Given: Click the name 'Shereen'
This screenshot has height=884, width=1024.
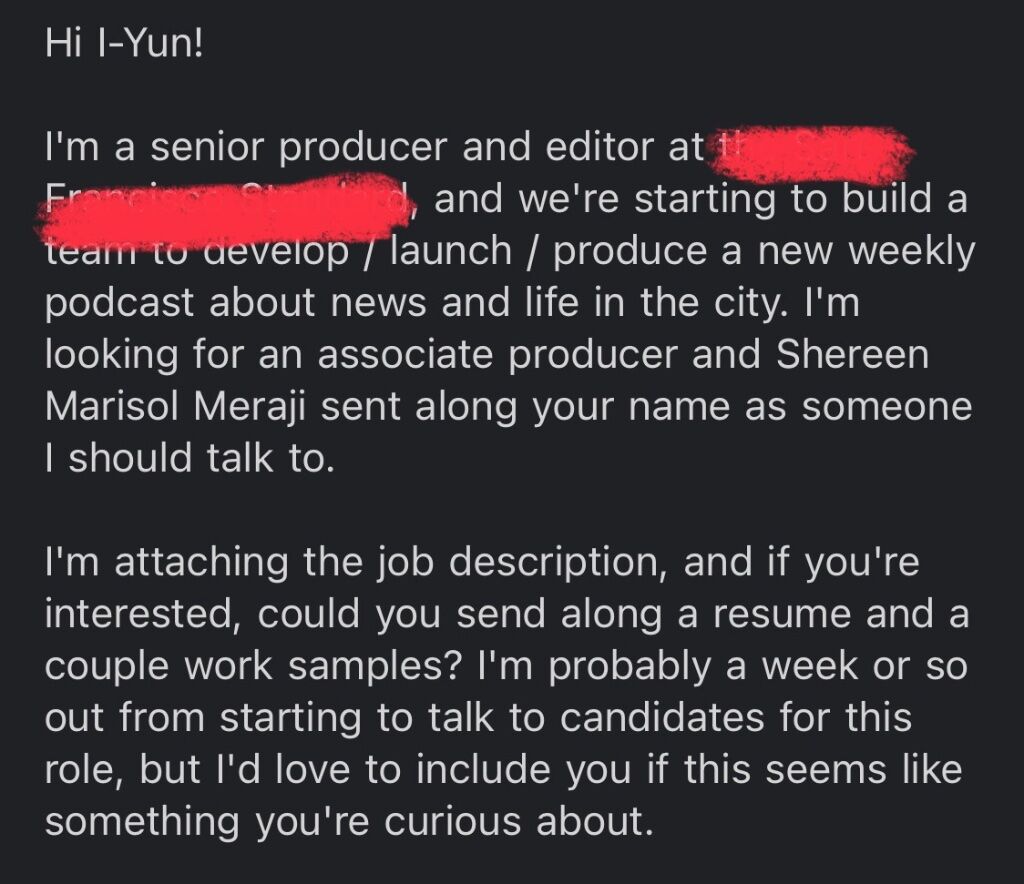Looking at the screenshot, I should coord(852,354).
